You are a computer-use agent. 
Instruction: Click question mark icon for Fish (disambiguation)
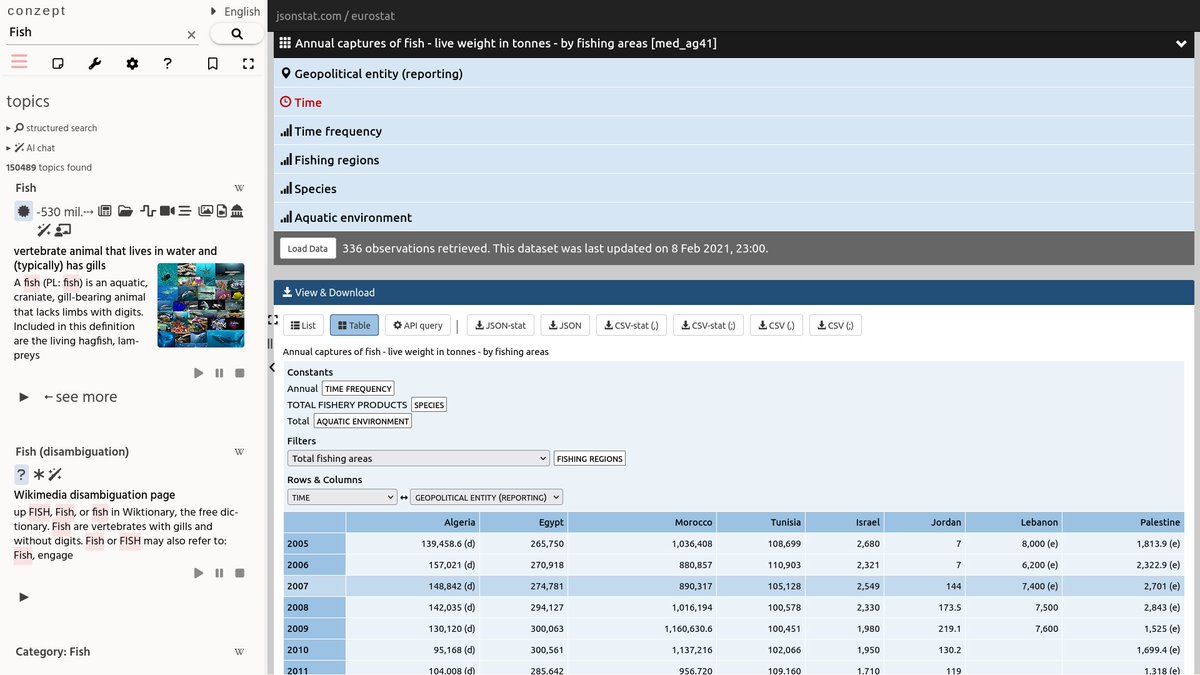21,475
